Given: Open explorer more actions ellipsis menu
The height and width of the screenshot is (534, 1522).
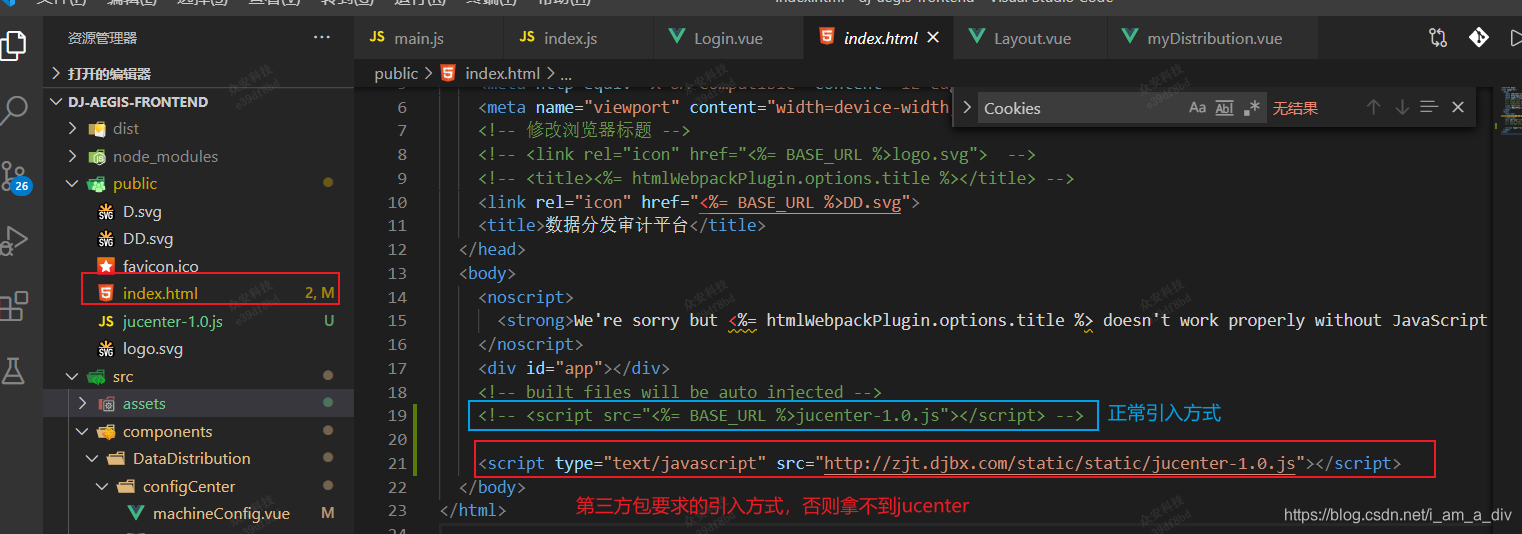Looking at the screenshot, I should pos(321,38).
